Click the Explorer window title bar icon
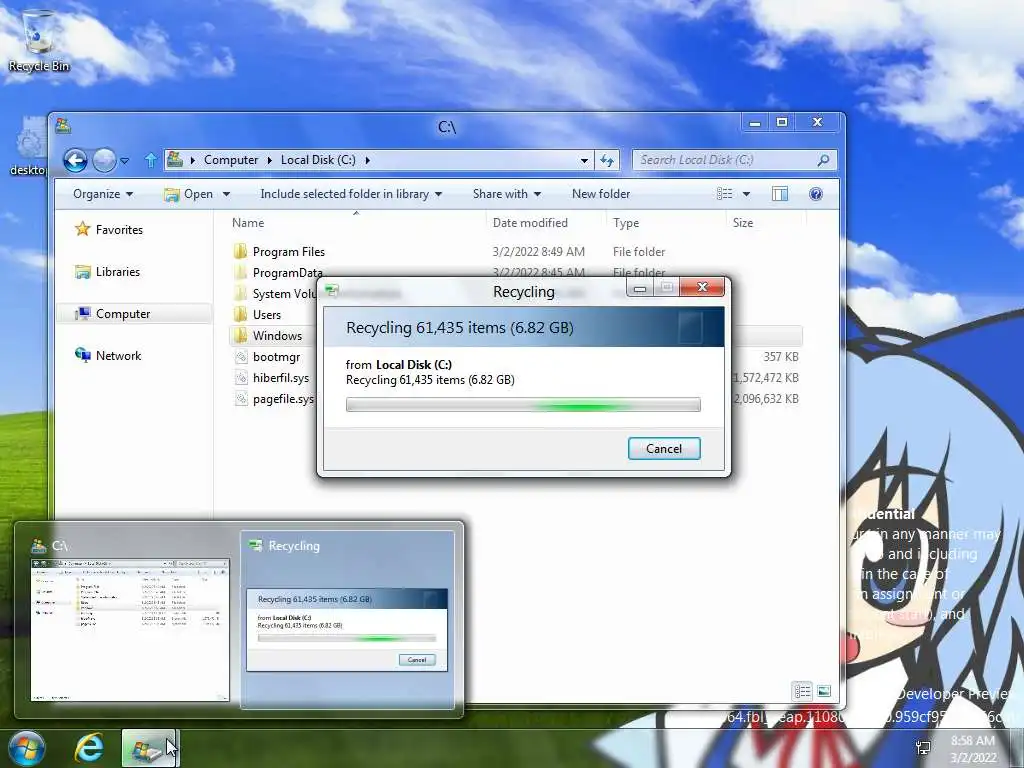This screenshot has height=768, width=1024. [x=63, y=126]
